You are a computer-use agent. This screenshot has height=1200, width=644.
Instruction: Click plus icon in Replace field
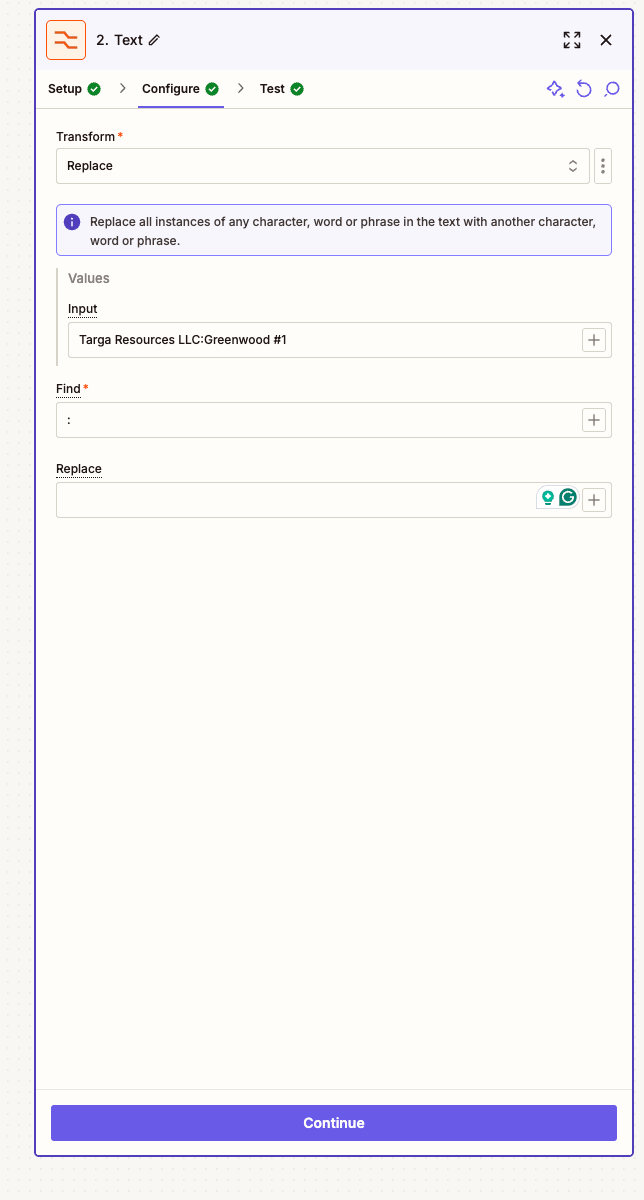[x=594, y=500]
